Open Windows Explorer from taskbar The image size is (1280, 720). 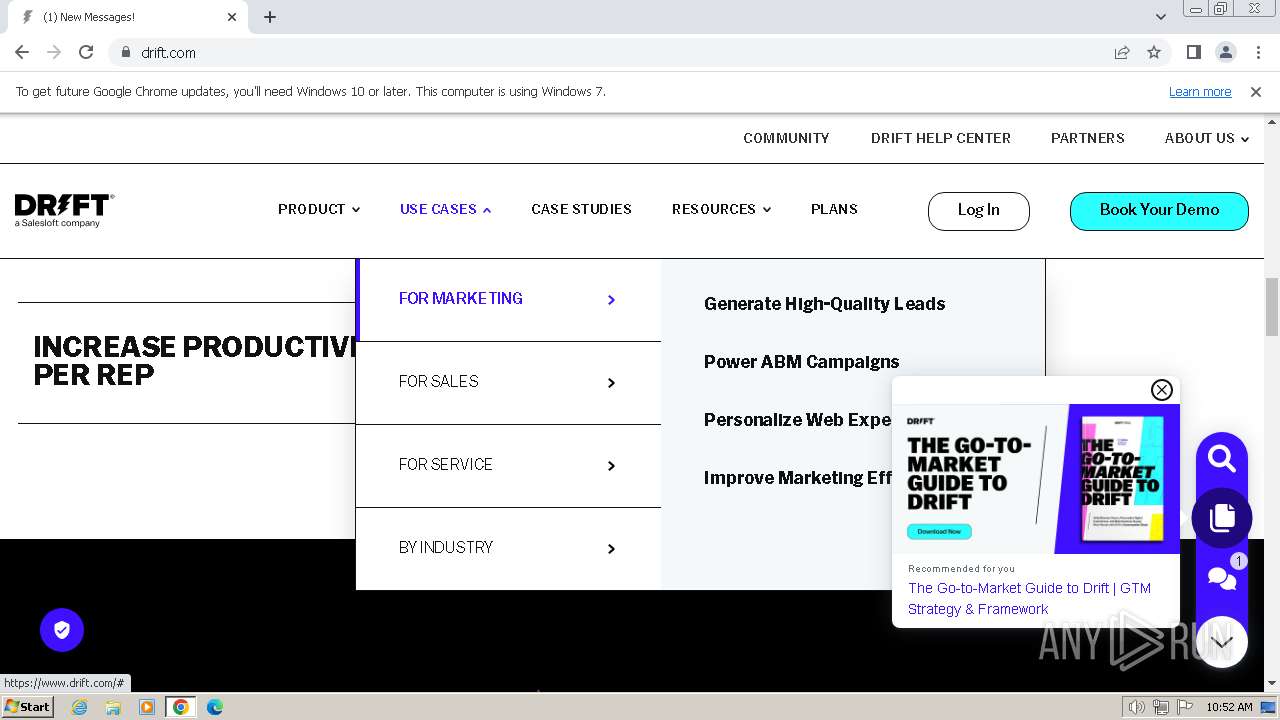113,707
